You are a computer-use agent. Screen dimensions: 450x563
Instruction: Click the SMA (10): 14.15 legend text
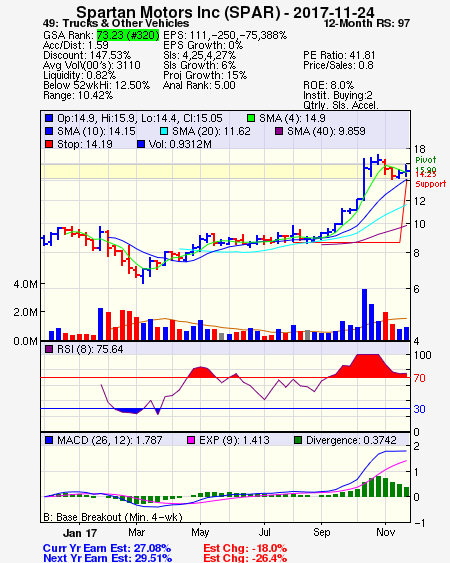(x=96, y=131)
